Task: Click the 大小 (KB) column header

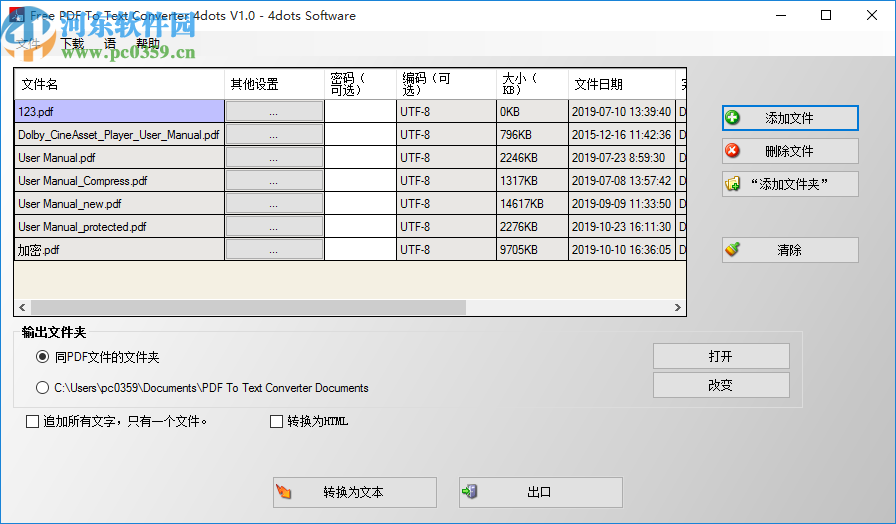Action: tap(532, 84)
